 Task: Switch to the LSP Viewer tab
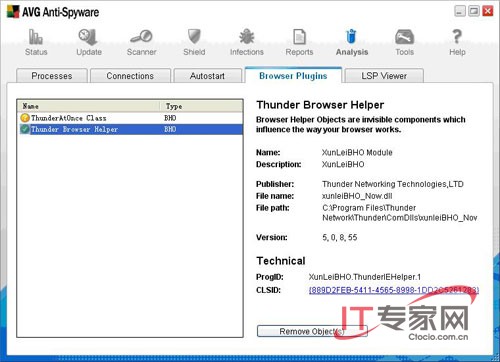tap(384, 76)
